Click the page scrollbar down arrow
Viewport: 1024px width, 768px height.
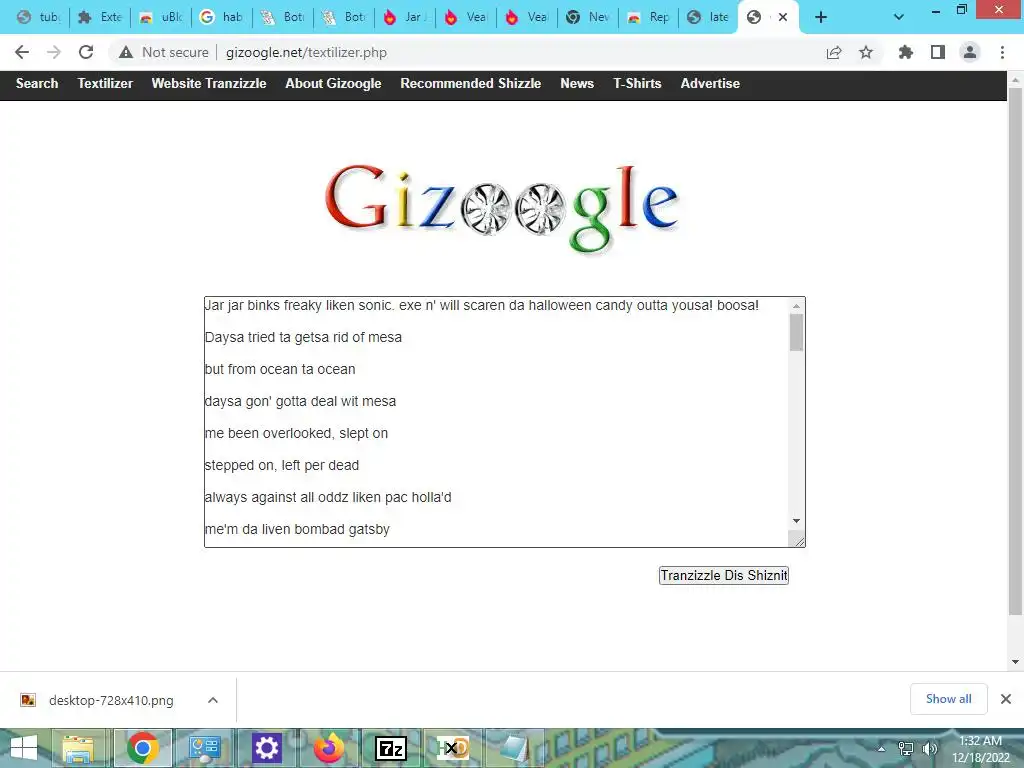(x=1015, y=662)
